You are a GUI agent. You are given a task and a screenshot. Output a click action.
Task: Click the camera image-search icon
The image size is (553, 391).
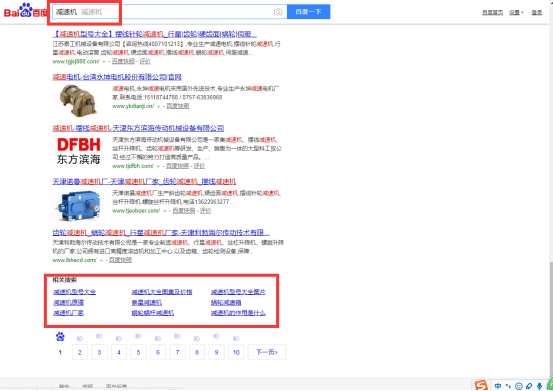278,12
